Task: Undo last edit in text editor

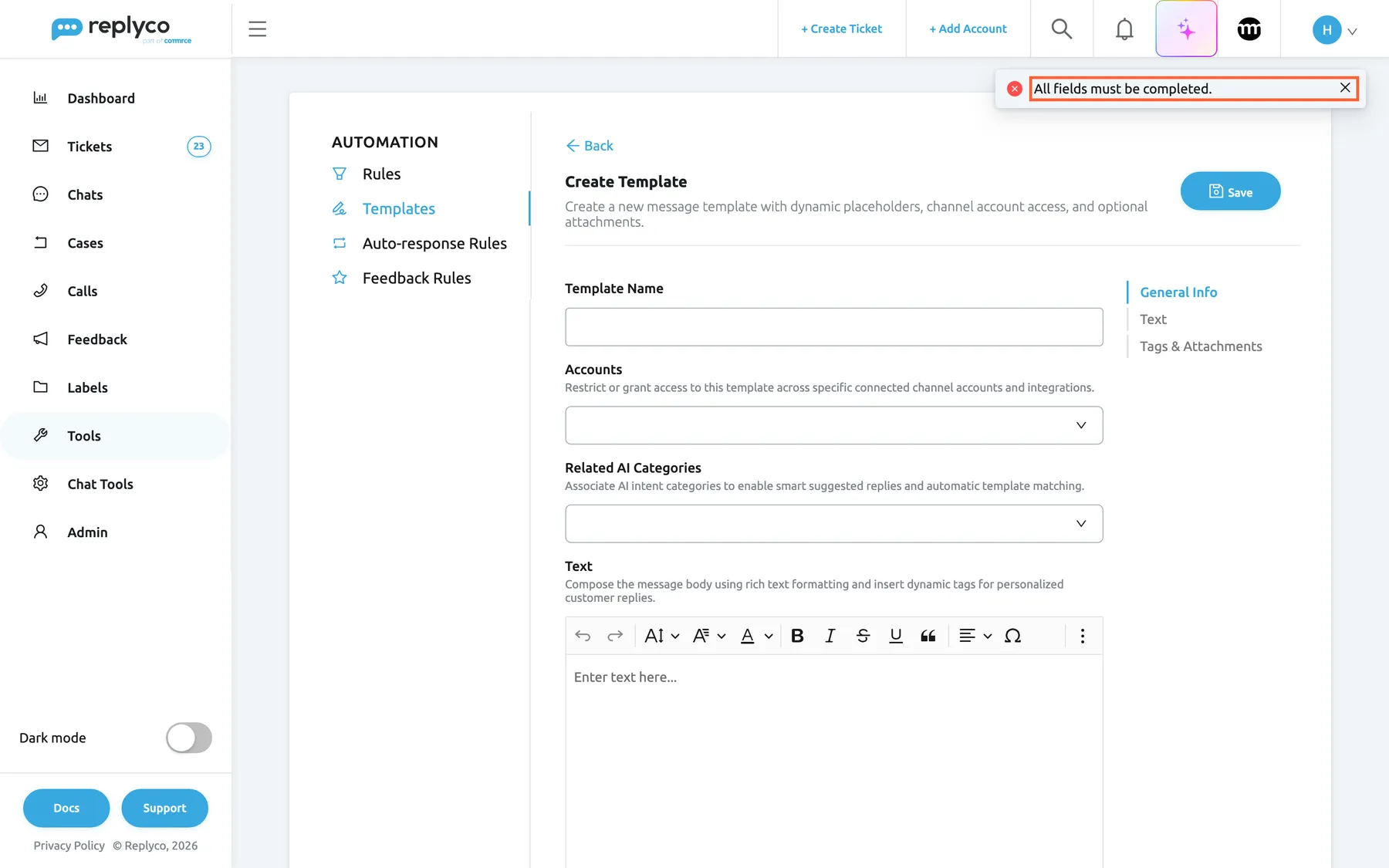Action: pyautogui.click(x=583, y=636)
